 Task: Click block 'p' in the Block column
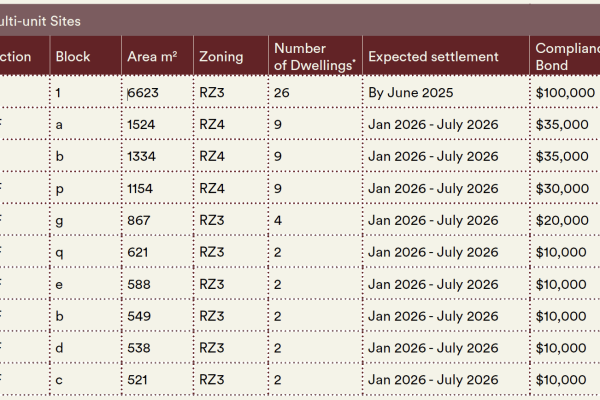pyautogui.click(x=60, y=188)
